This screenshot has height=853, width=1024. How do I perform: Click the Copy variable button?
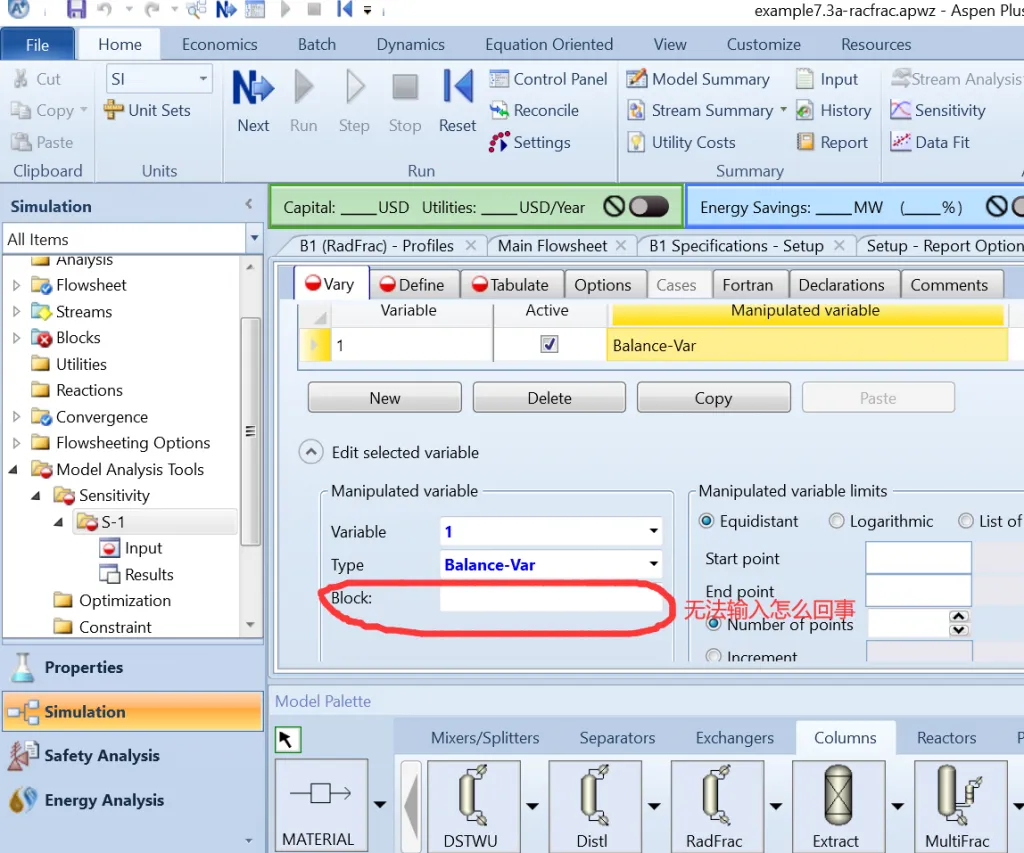pos(714,398)
